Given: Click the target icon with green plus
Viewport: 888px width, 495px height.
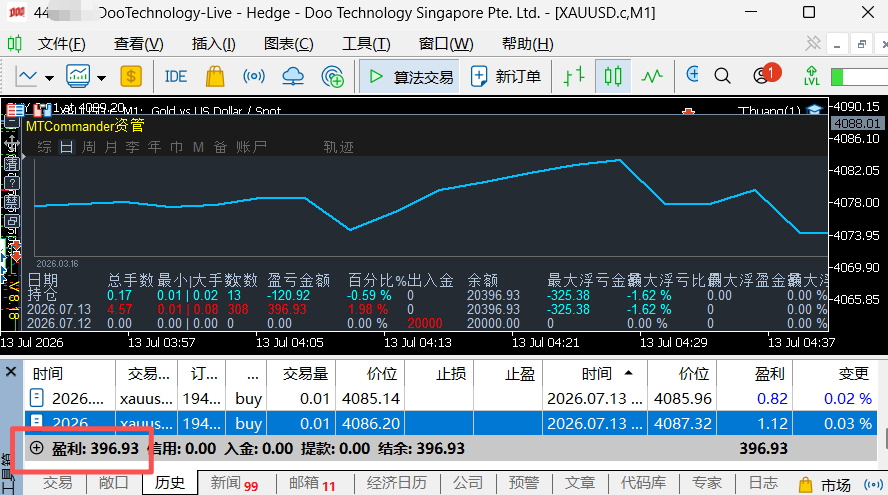Looking at the screenshot, I should point(332,76).
